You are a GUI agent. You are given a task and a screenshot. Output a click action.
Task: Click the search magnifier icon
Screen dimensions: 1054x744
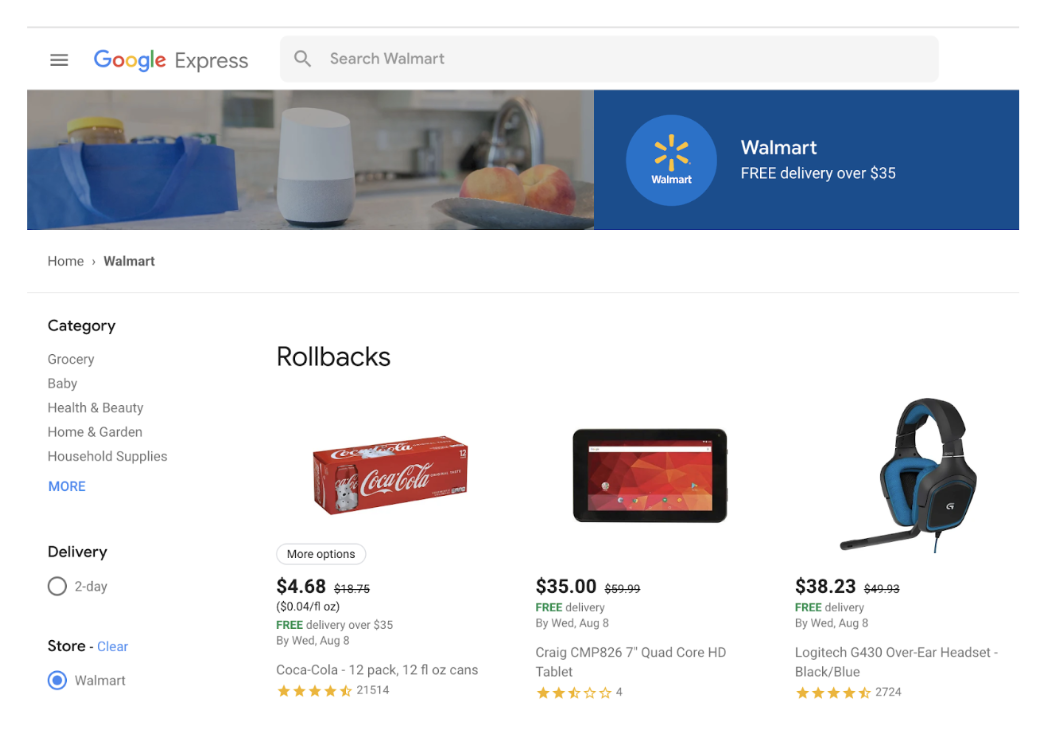[x=303, y=58]
